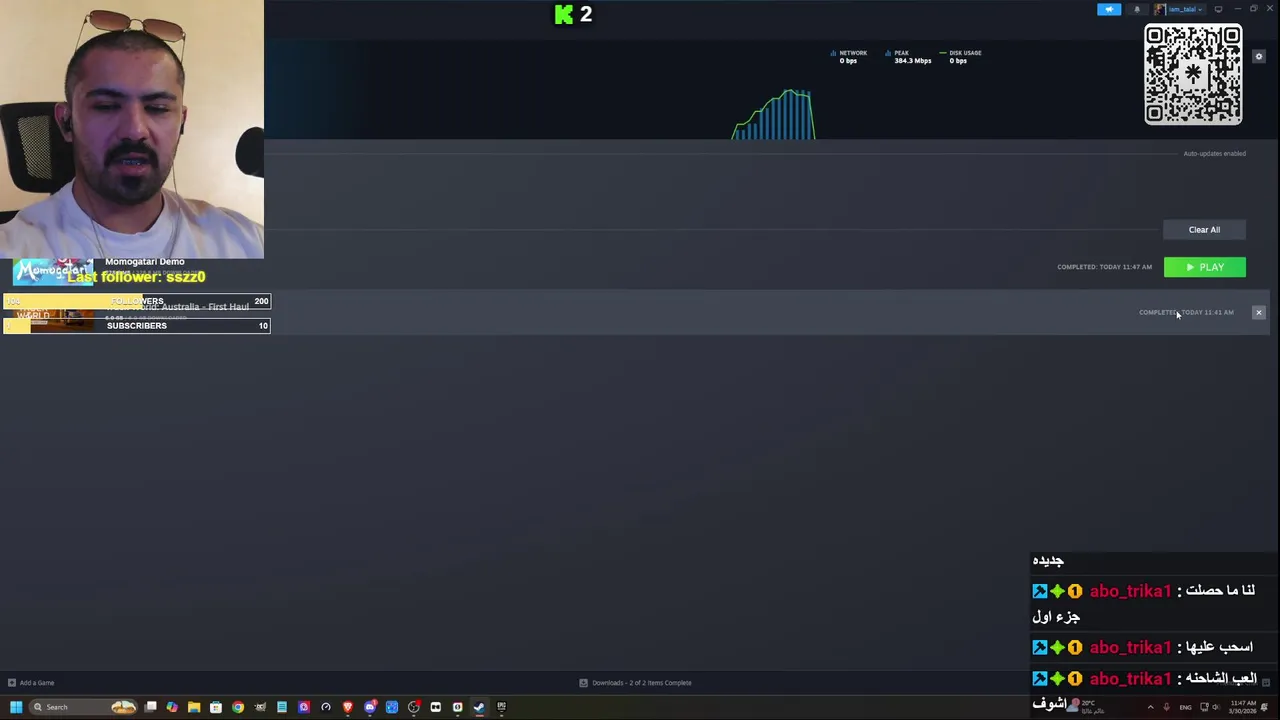Remove the completed 11:41 AM download entry

tap(1259, 313)
